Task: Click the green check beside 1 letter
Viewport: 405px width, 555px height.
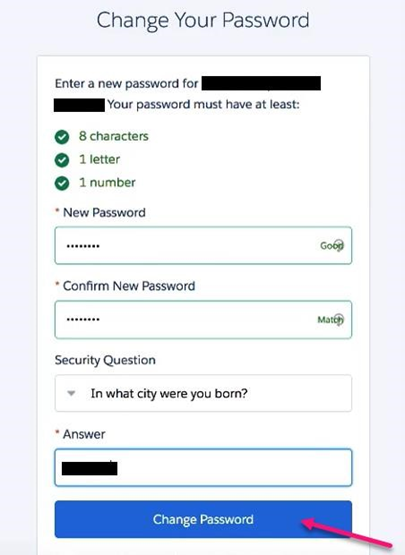Action: pos(62,160)
